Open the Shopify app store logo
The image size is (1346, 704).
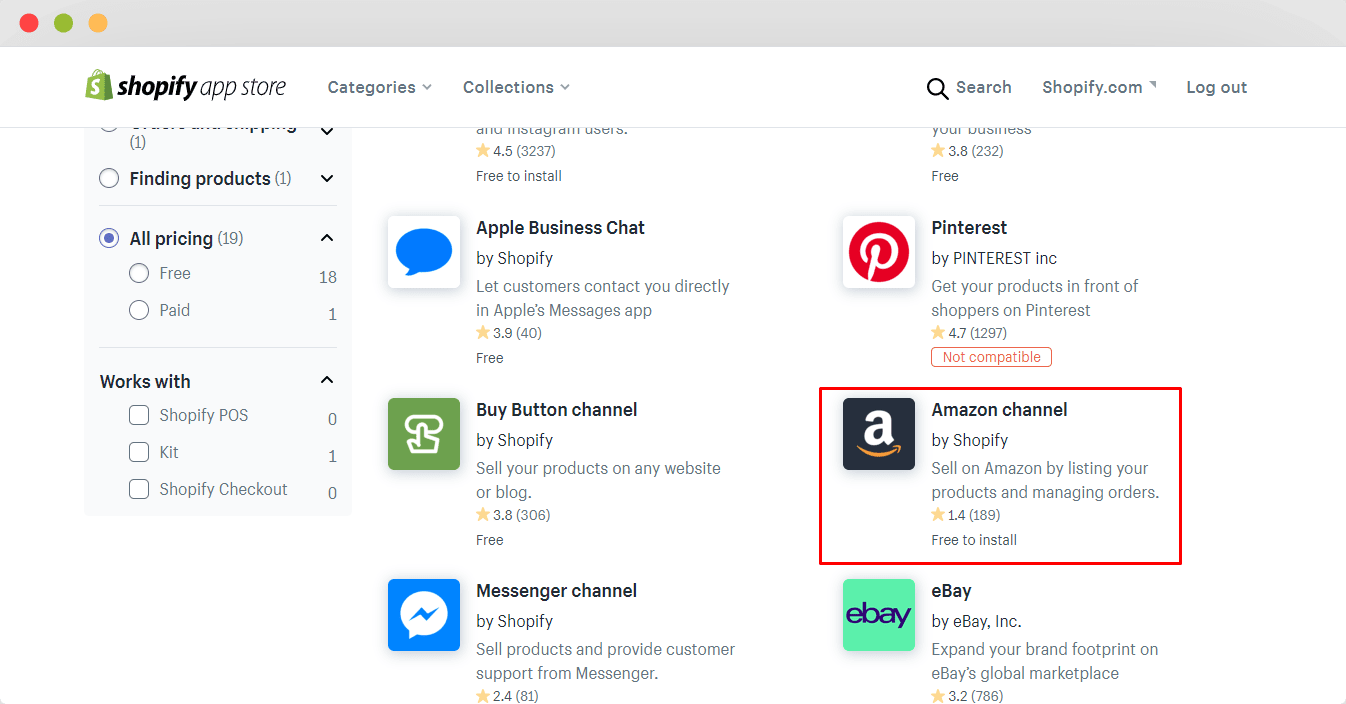(x=185, y=86)
